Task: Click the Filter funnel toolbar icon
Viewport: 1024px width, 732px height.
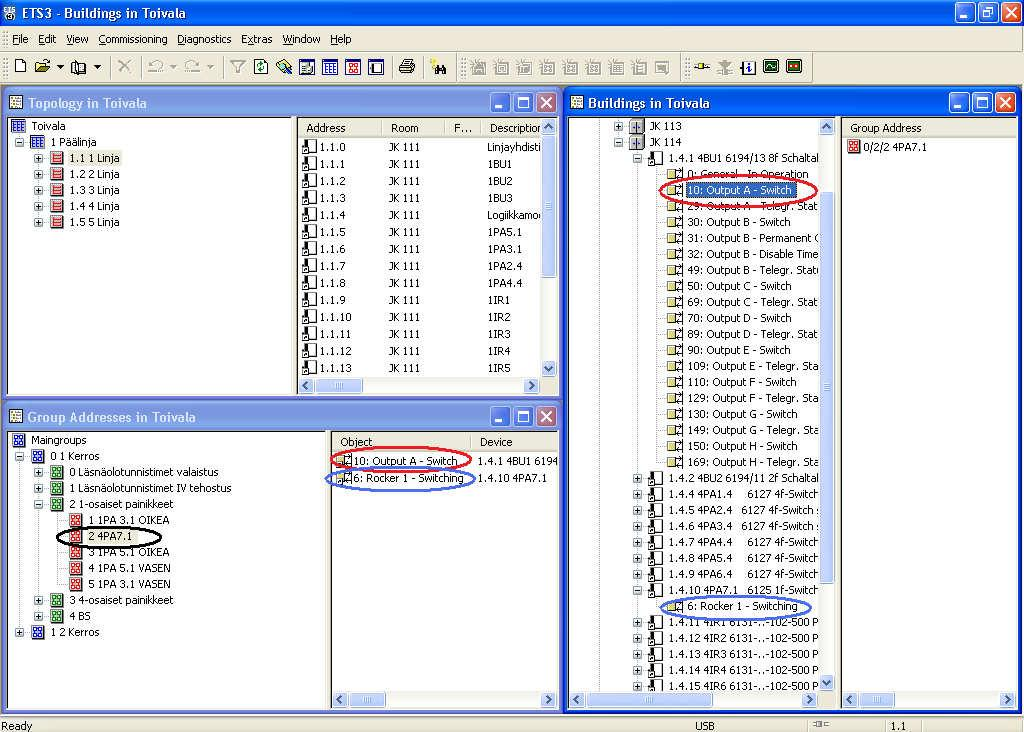Action: click(238, 67)
